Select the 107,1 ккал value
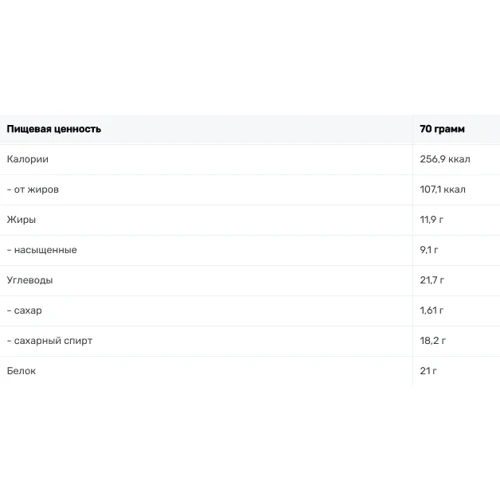Image resolution: width=500 pixels, height=500 pixels. [x=442, y=190]
